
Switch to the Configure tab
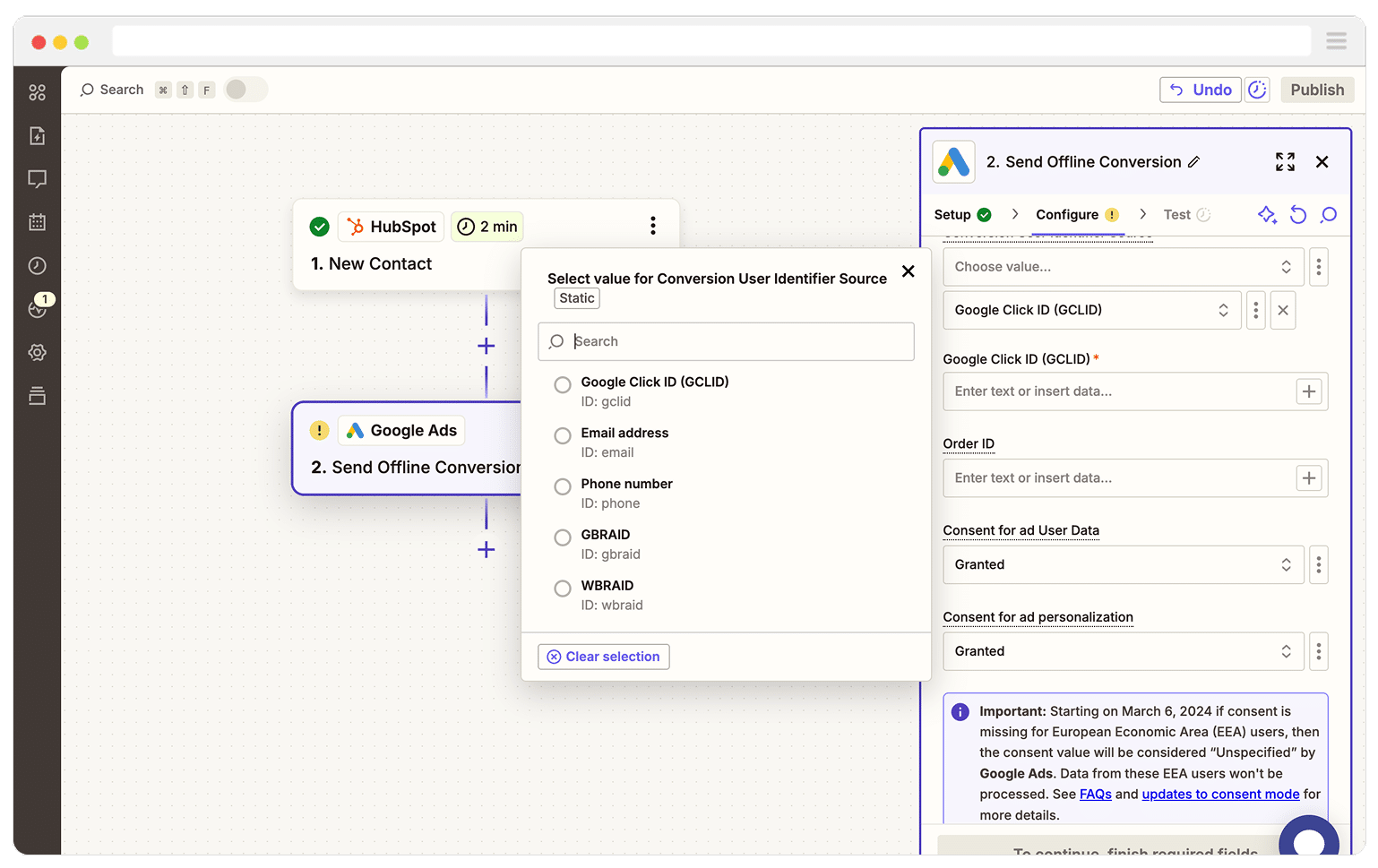click(1077, 215)
